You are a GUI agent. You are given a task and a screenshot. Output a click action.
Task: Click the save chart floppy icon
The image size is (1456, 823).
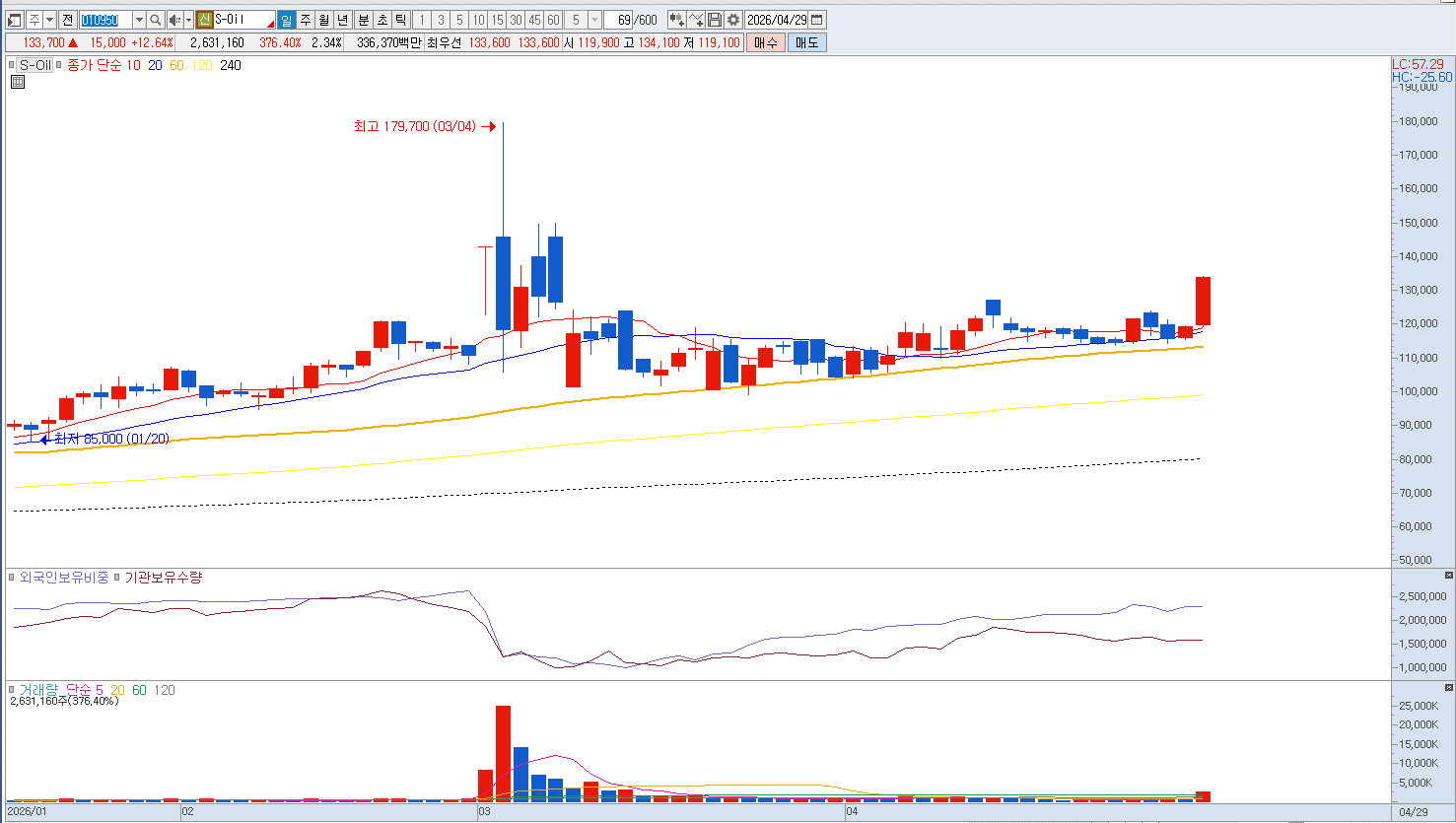[715, 20]
